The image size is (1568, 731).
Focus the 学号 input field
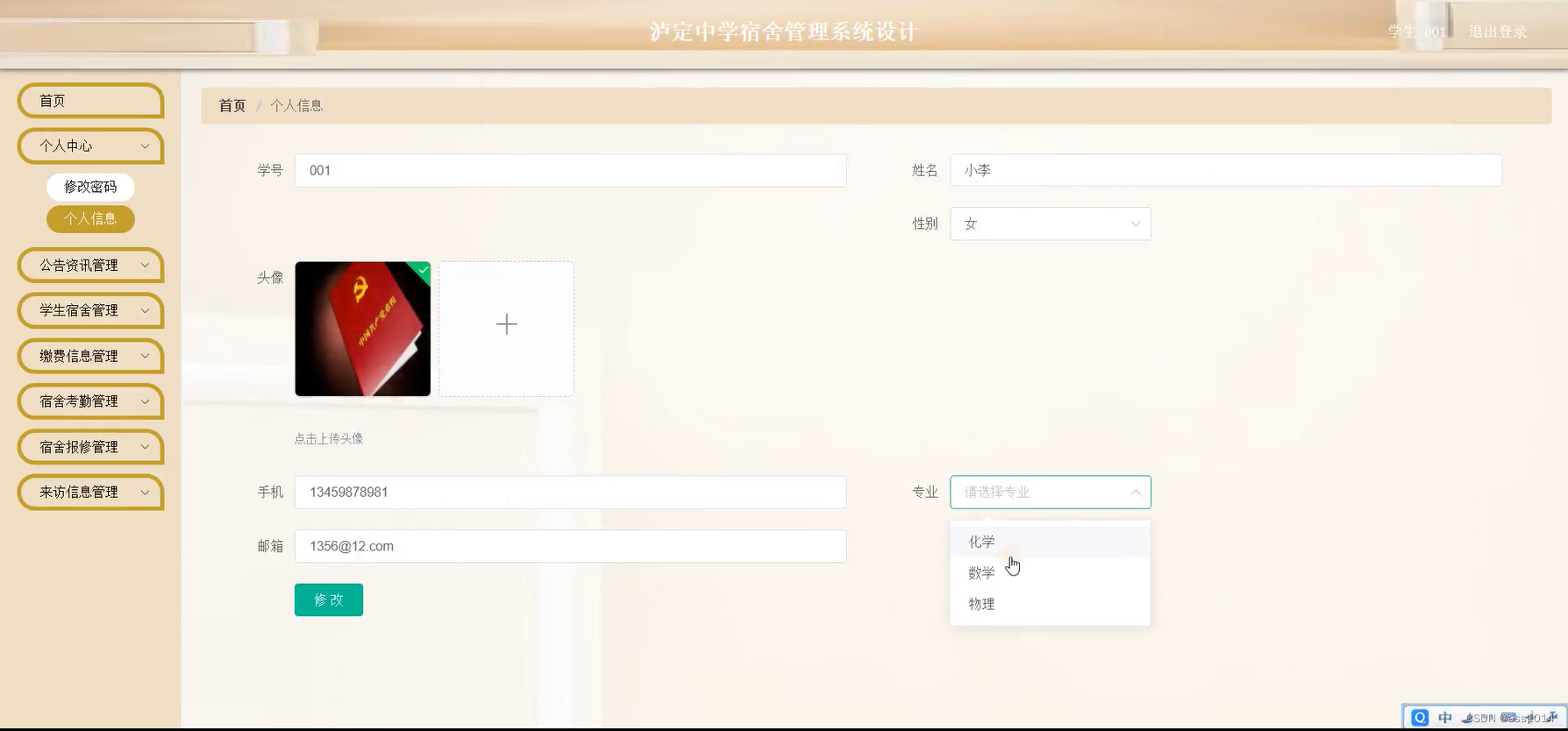pyautogui.click(x=570, y=170)
